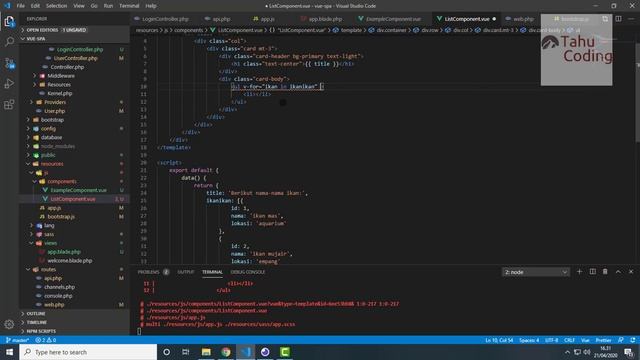640x360 pixels.
Task: Expand the Middleware folder
Action: [61, 76]
